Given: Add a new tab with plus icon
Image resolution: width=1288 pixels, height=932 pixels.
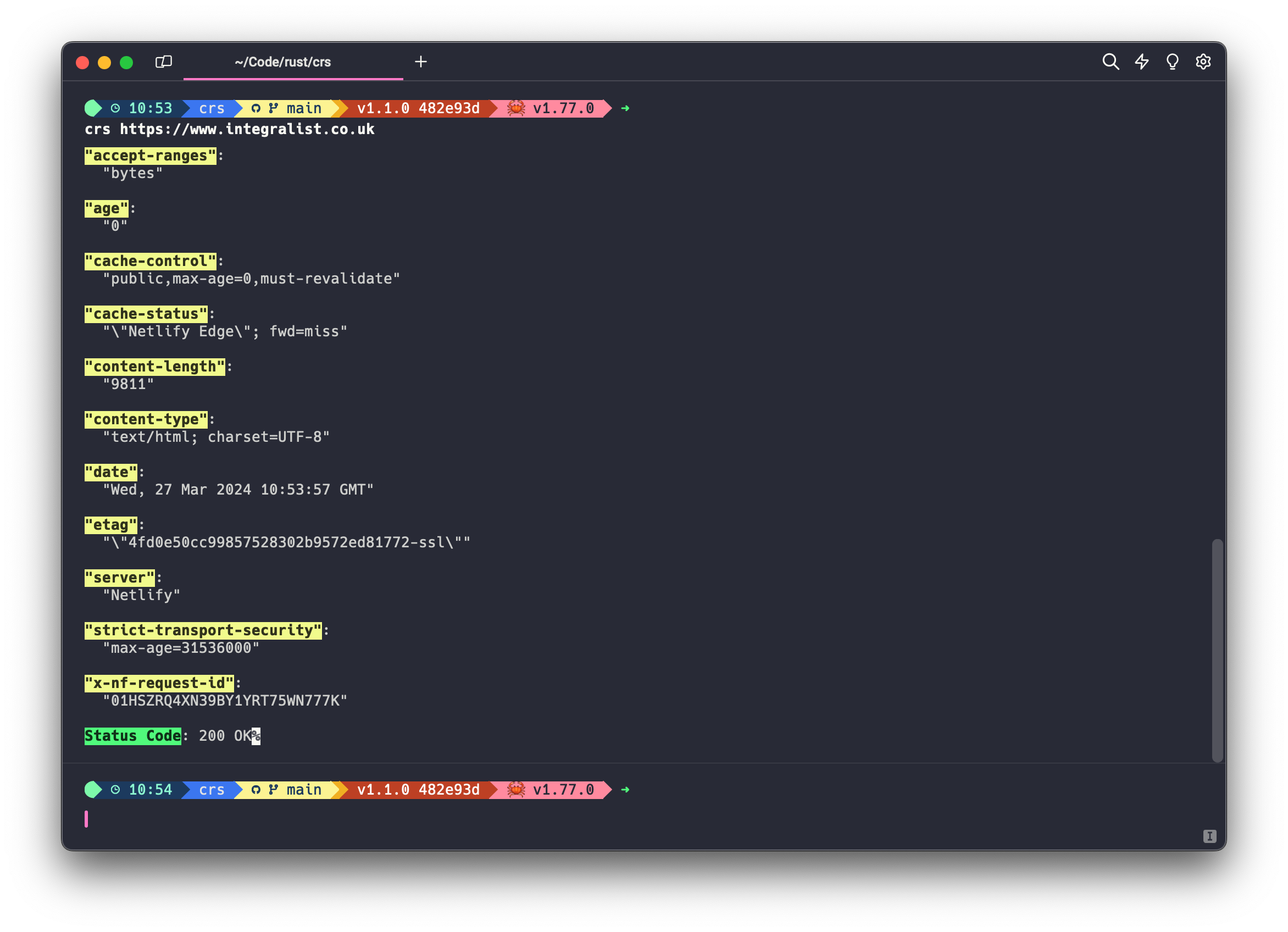Looking at the screenshot, I should pyautogui.click(x=420, y=62).
